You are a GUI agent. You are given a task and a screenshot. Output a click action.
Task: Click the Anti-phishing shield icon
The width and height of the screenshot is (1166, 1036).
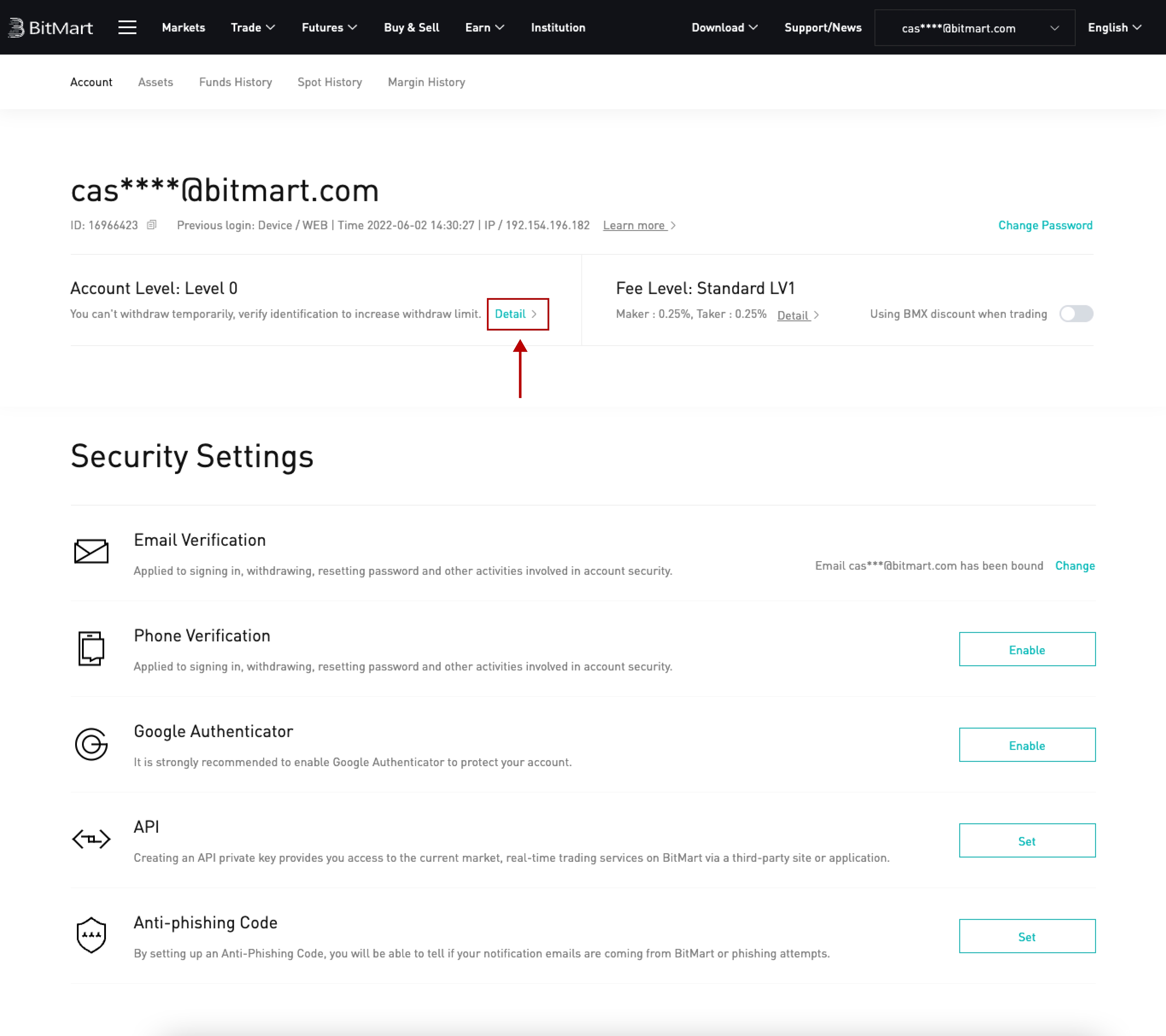click(91, 935)
